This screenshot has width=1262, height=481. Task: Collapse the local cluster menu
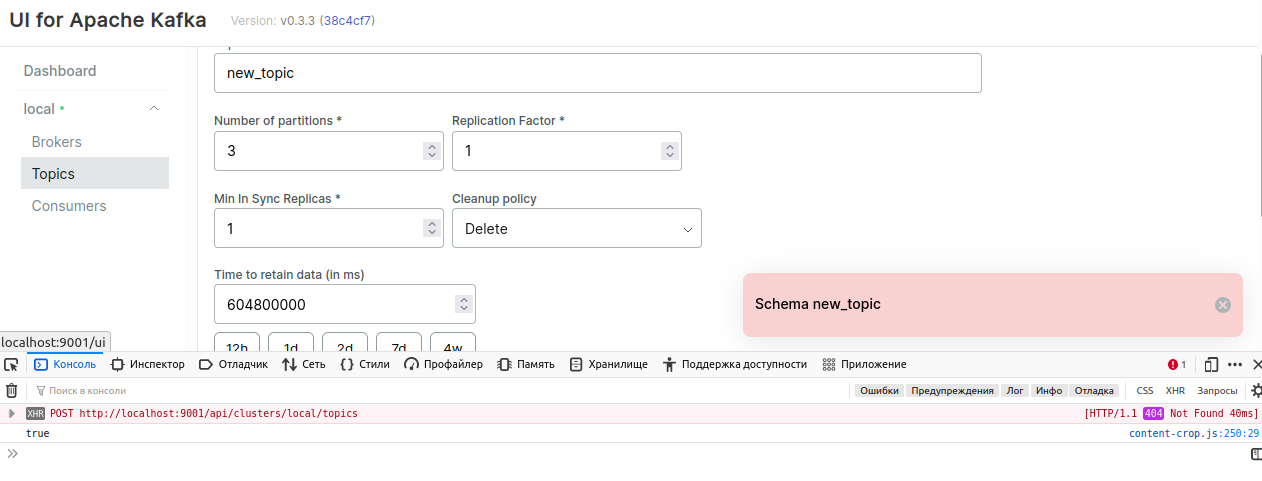pos(154,108)
